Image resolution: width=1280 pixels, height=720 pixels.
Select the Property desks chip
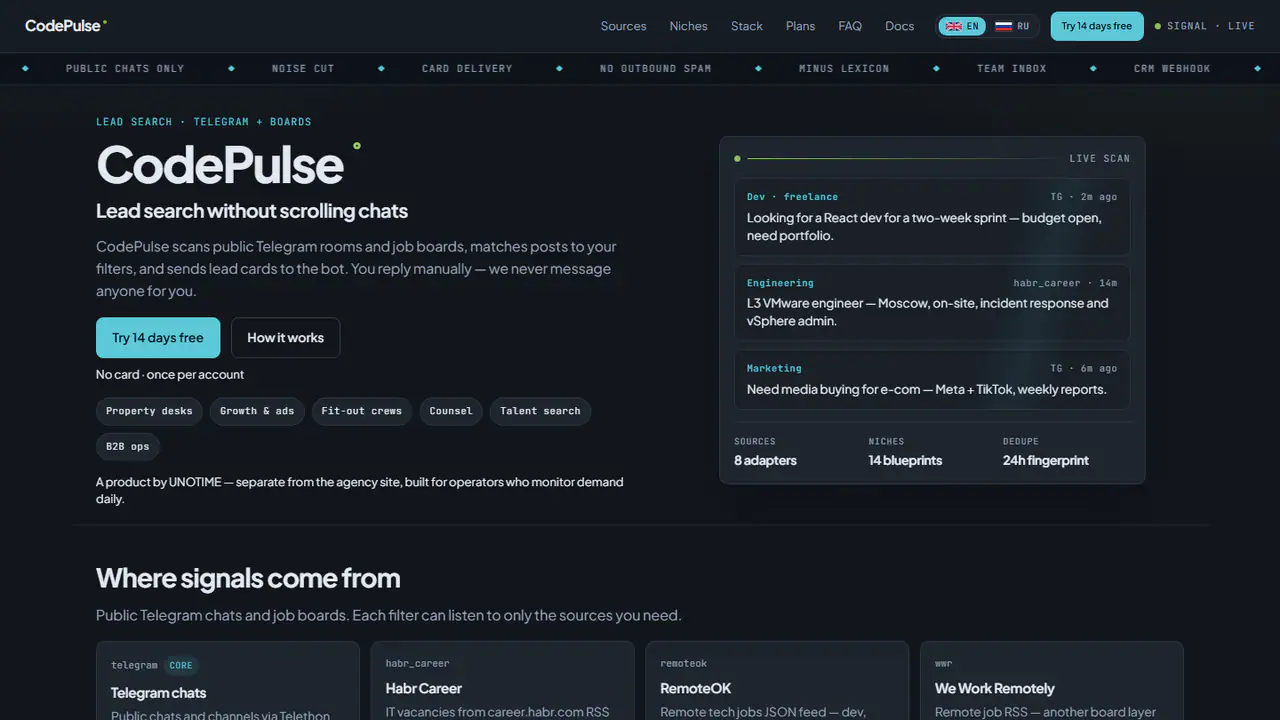tap(149, 411)
